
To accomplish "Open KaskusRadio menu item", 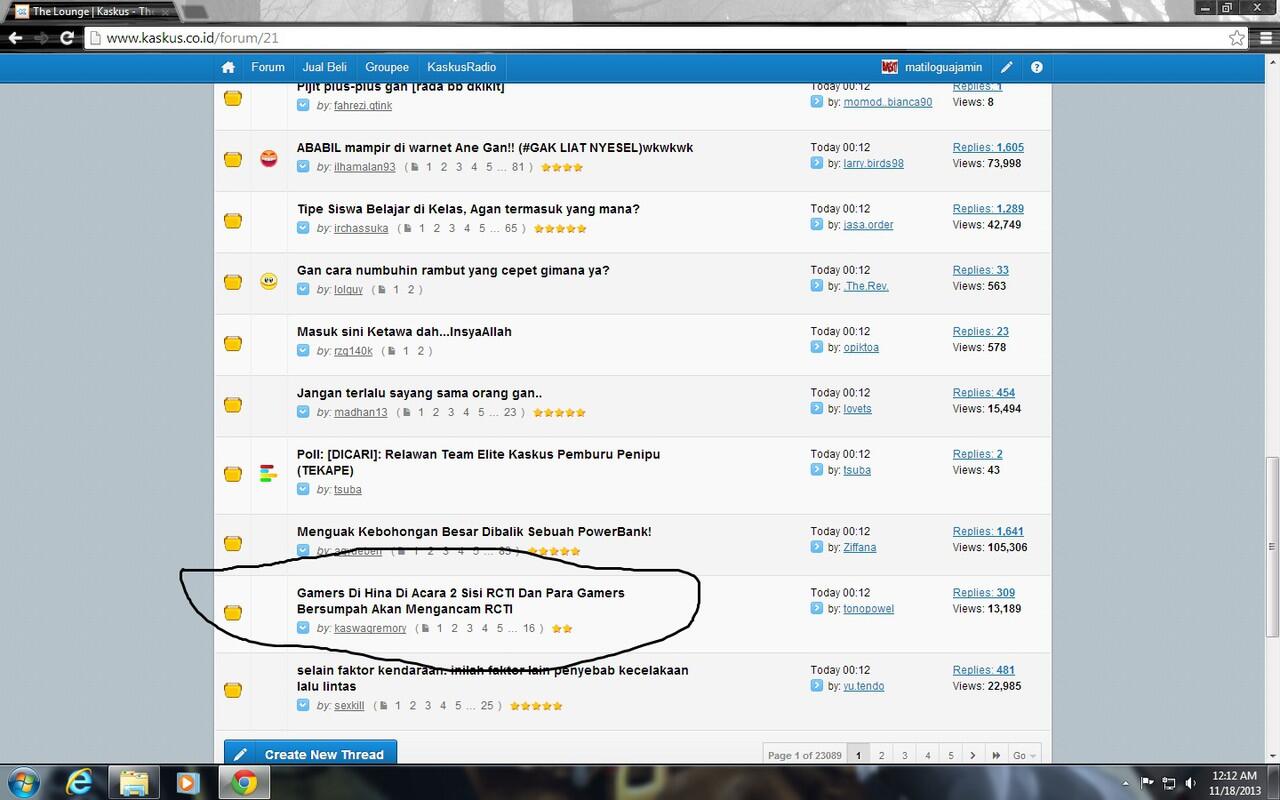I will [461, 67].
